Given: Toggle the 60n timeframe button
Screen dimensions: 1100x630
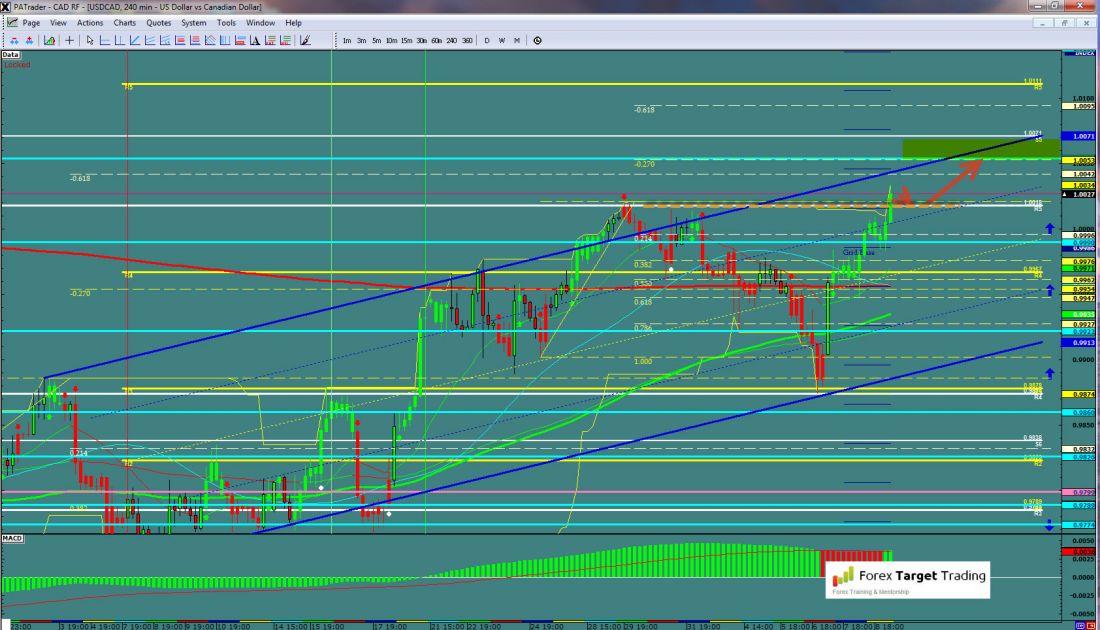Looking at the screenshot, I should (x=437, y=41).
